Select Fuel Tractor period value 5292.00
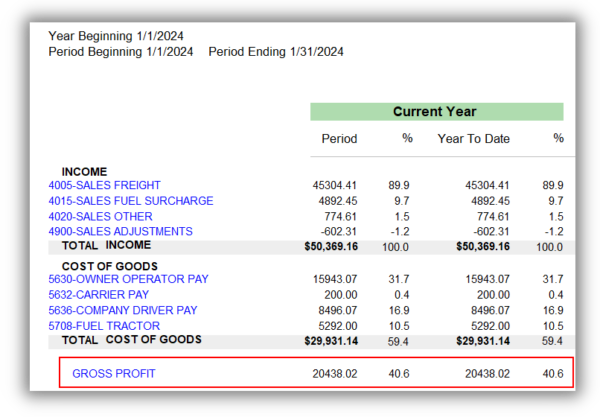600x417 pixels. (x=338, y=326)
